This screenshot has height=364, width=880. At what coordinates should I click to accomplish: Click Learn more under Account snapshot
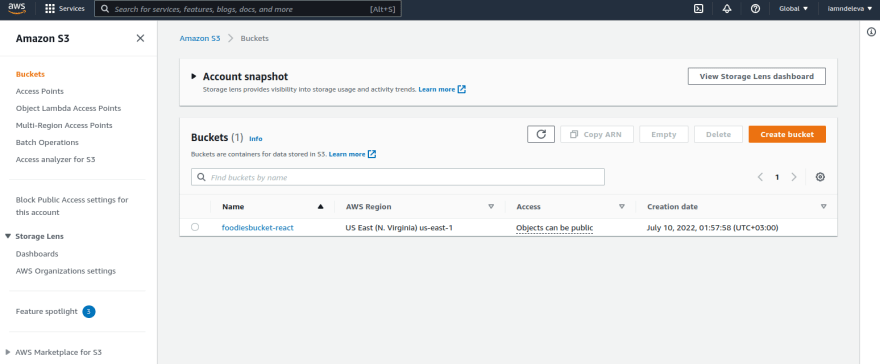[x=437, y=89]
